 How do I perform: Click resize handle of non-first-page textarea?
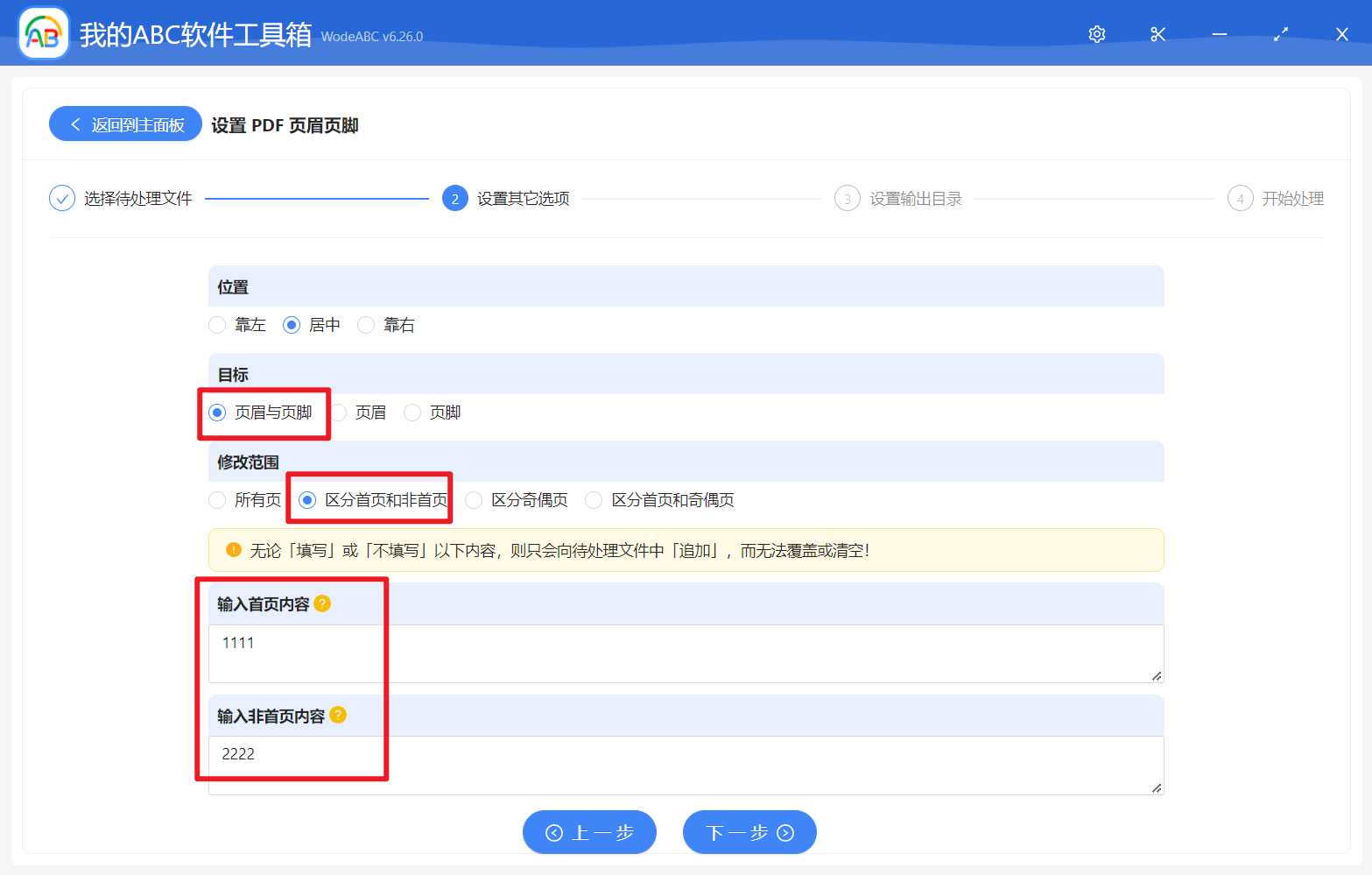coord(1157,787)
